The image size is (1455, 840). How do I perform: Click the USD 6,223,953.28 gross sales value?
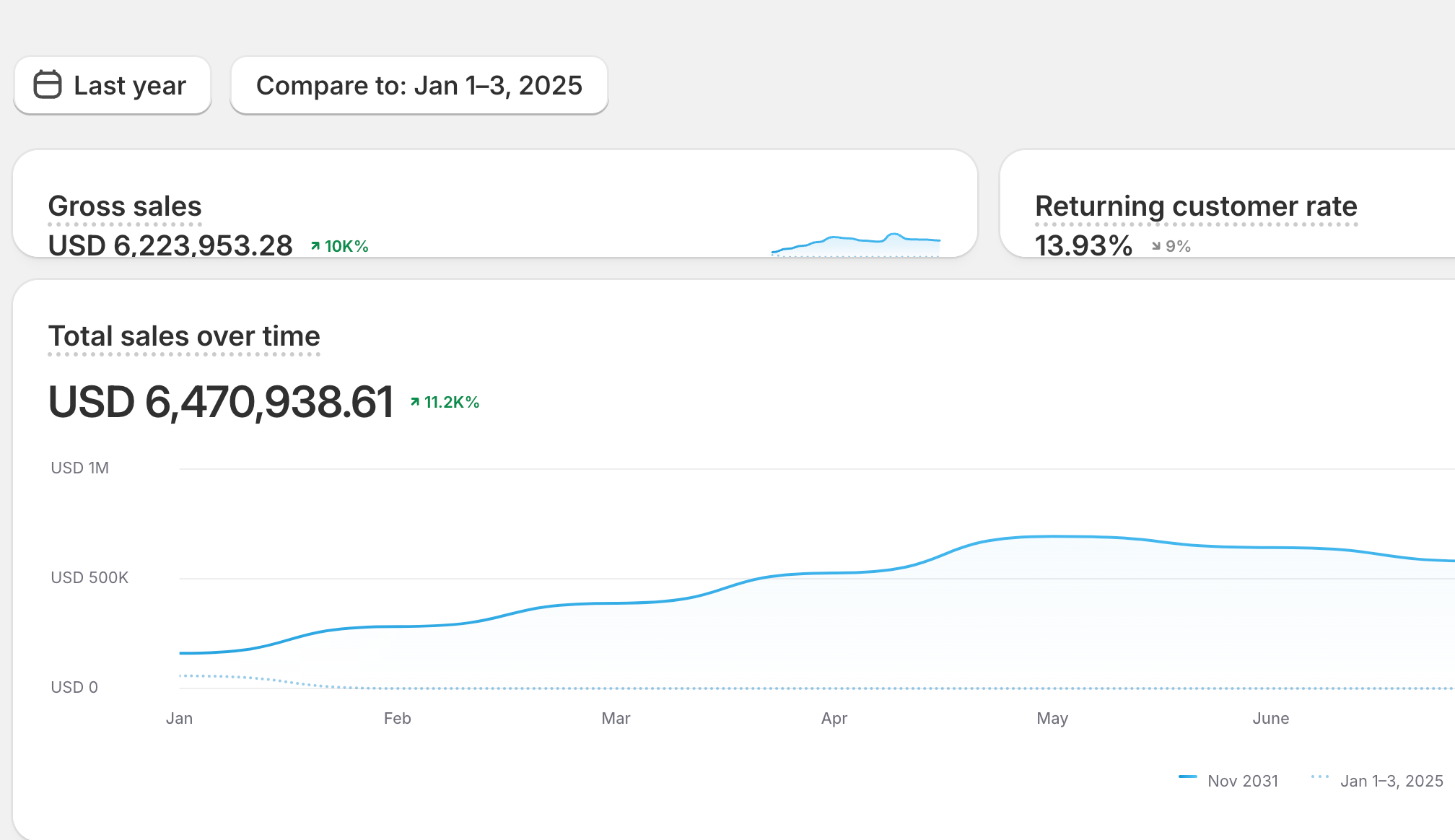[x=170, y=246]
